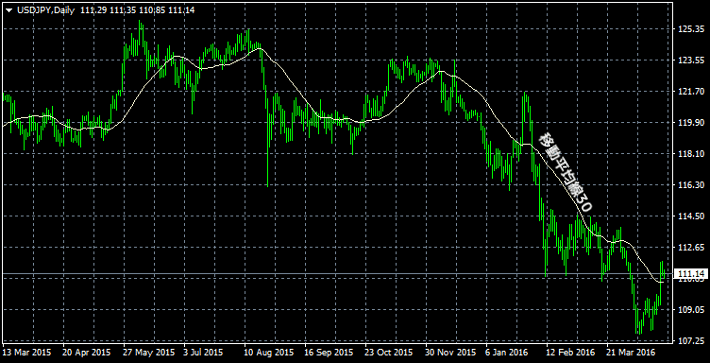Image resolution: width=710 pixels, height=363 pixels.
Task: Select the 27 May 2015 date label
Action: (149, 352)
